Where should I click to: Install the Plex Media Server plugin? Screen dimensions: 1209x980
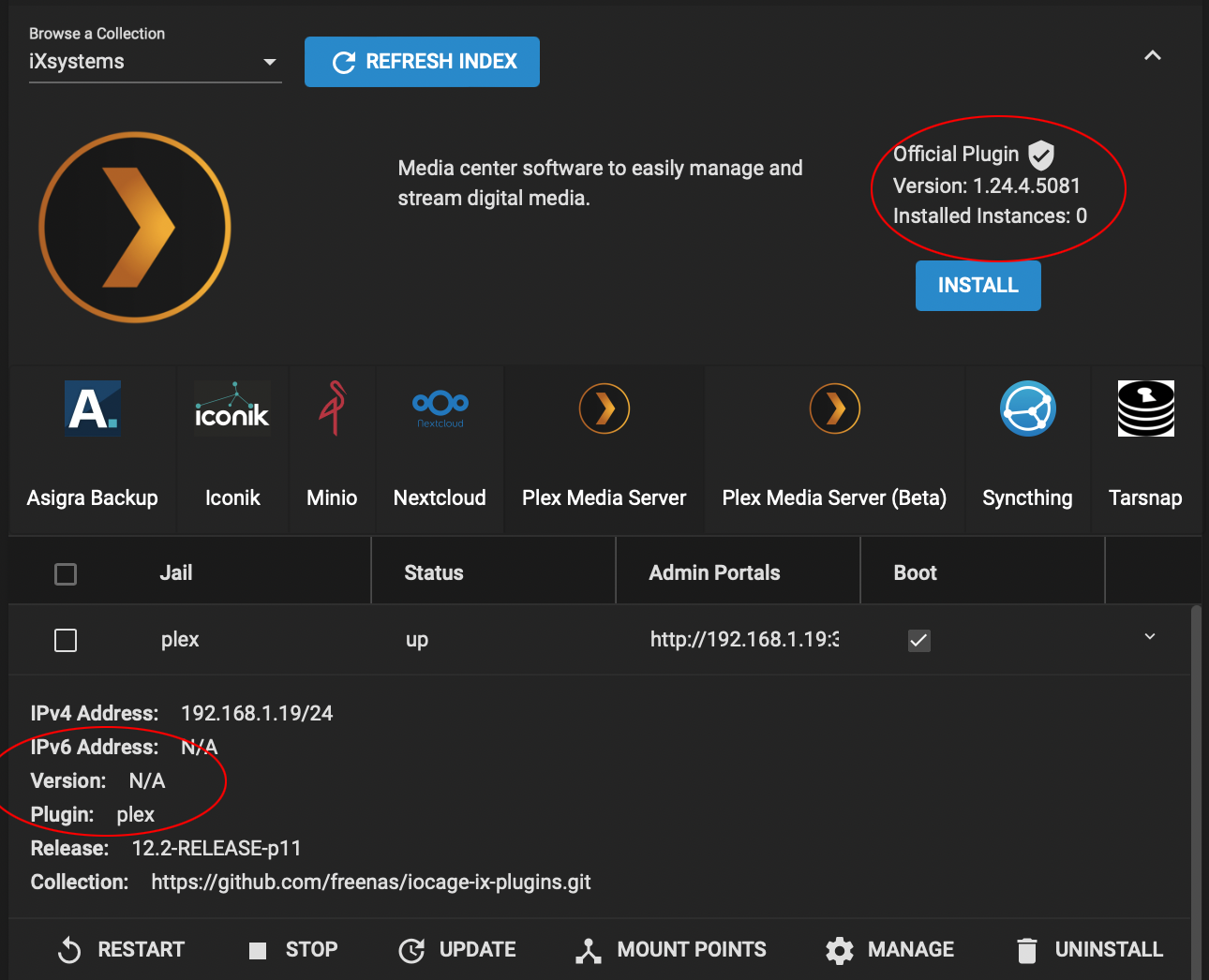[x=978, y=286]
